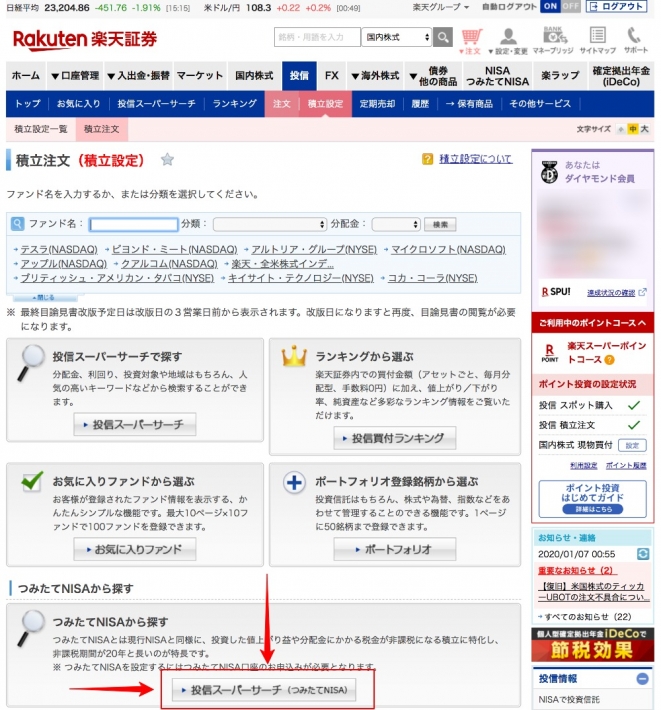Open 重要なお知らせ (2) link
661x710 pixels.
click(575, 571)
